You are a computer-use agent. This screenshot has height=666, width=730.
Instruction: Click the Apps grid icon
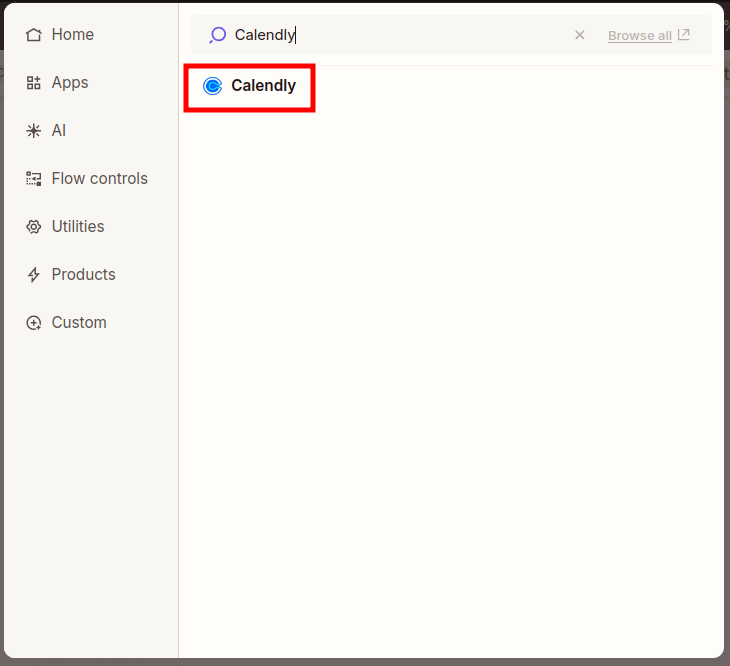point(34,82)
